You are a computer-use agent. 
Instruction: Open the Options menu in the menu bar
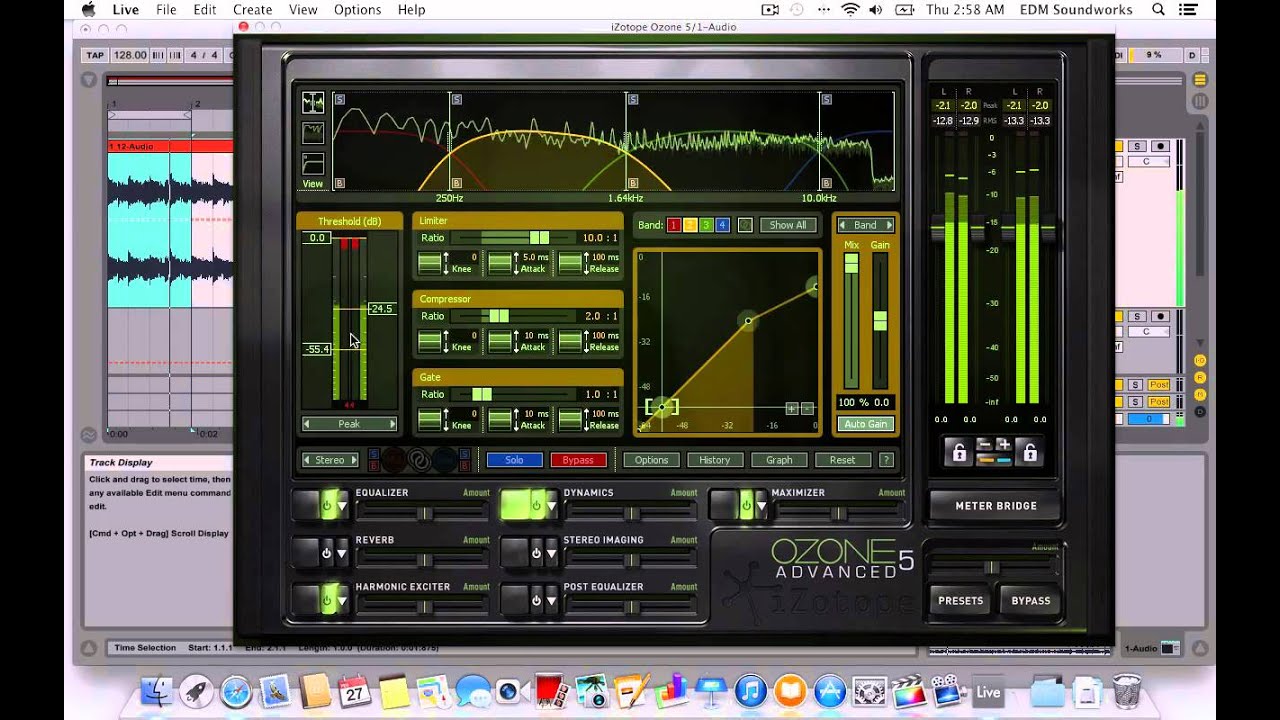point(357,10)
